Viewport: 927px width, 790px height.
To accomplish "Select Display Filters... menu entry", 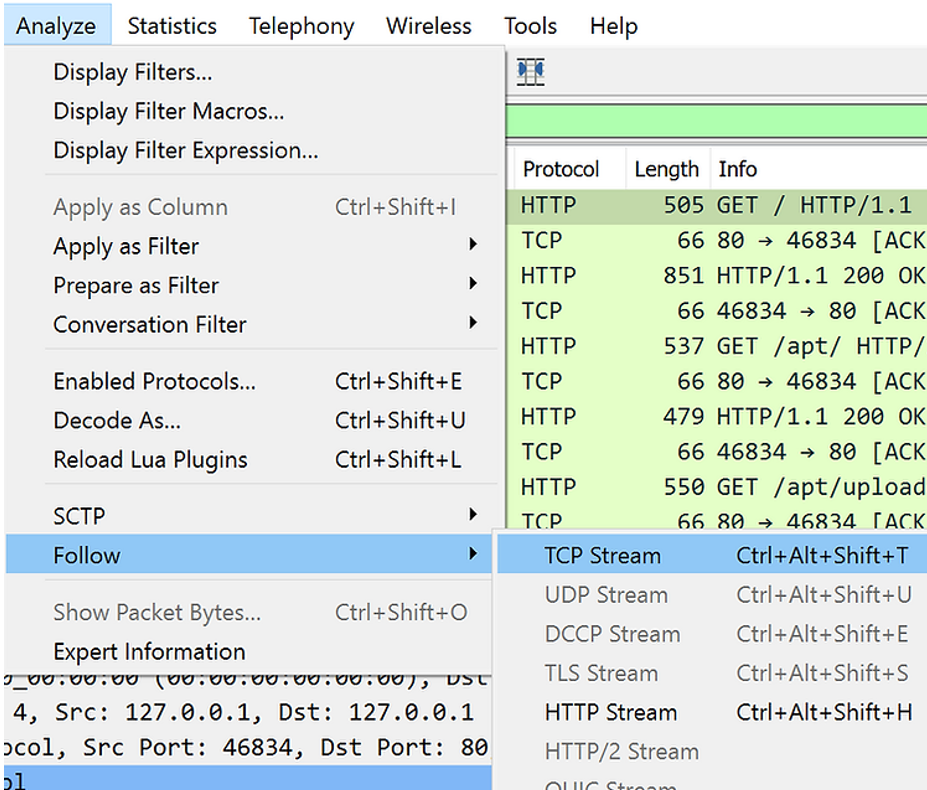I will click(133, 72).
